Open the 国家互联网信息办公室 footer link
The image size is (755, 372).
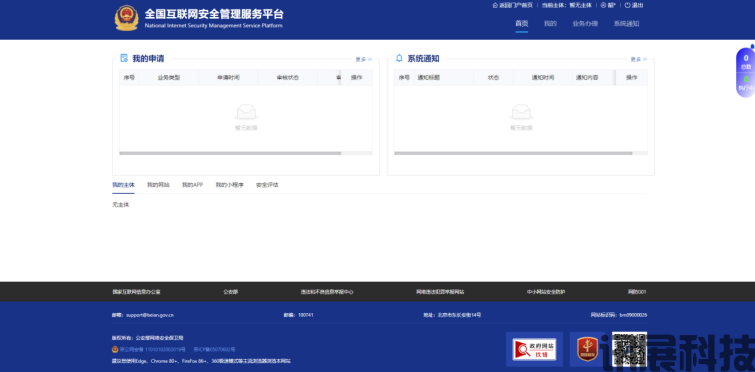point(136,292)
